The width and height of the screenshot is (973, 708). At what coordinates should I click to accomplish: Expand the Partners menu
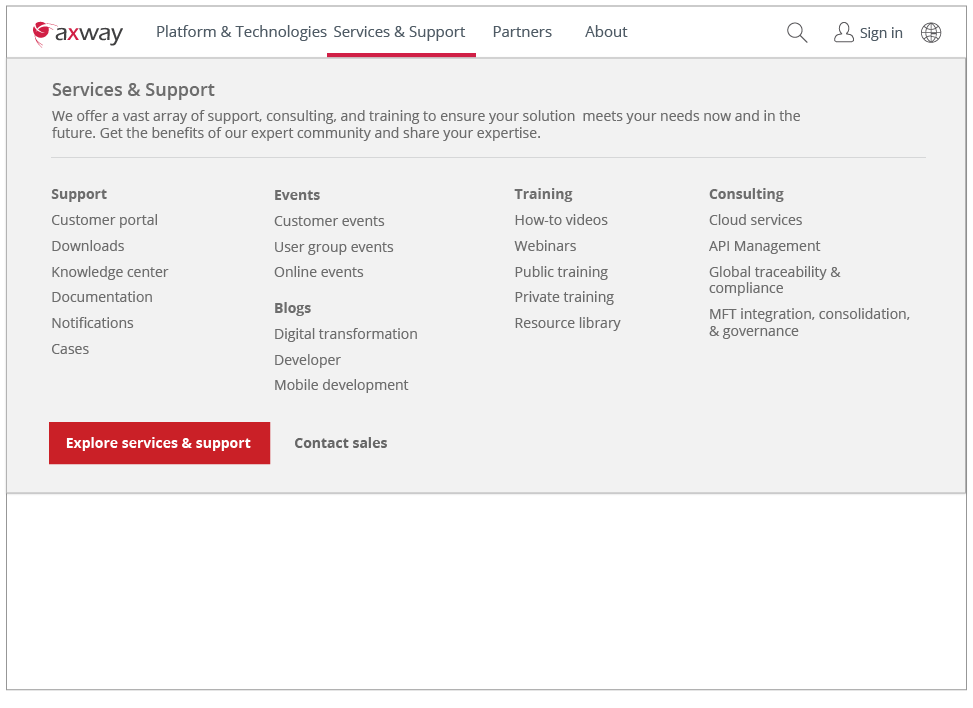coord(522,32)
